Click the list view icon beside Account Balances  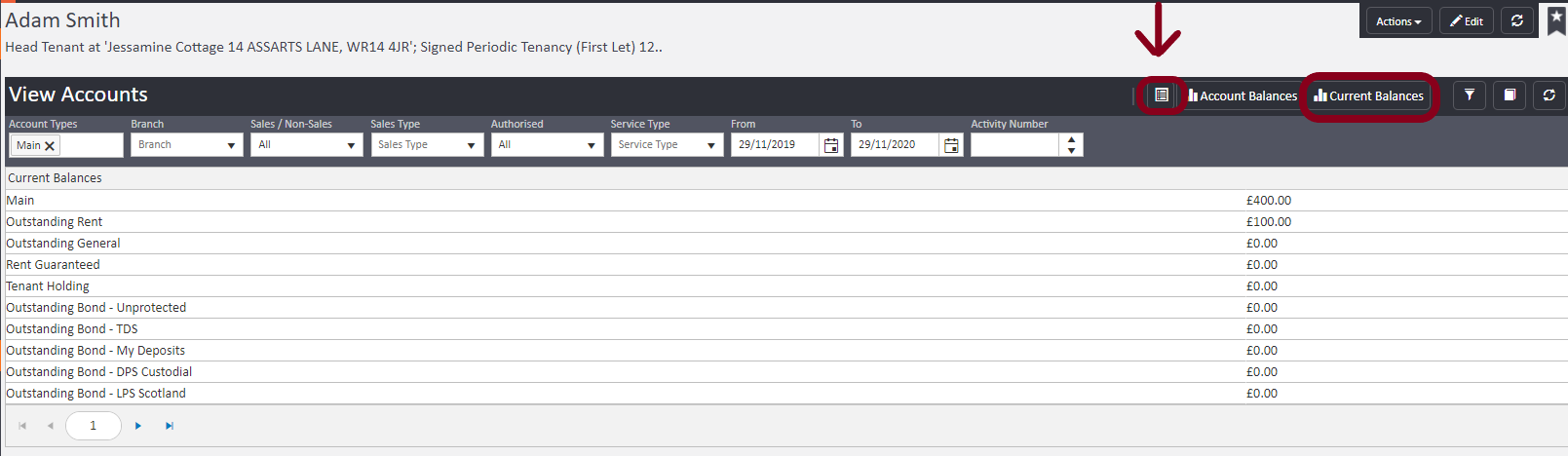point(1161,95)
